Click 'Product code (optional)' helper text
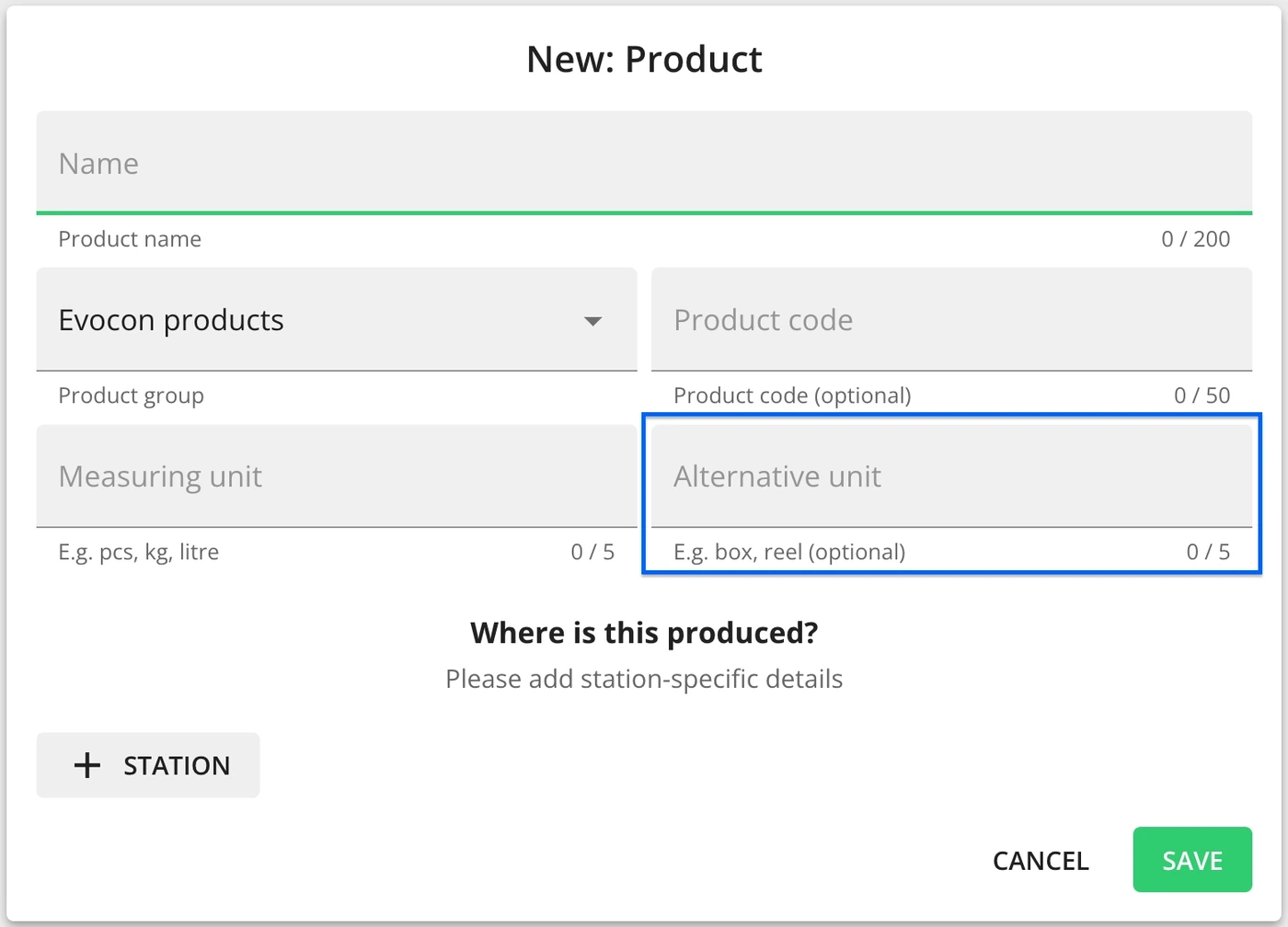The height and width of the screenshot is (927, 1288). click(x=792, y=395)
